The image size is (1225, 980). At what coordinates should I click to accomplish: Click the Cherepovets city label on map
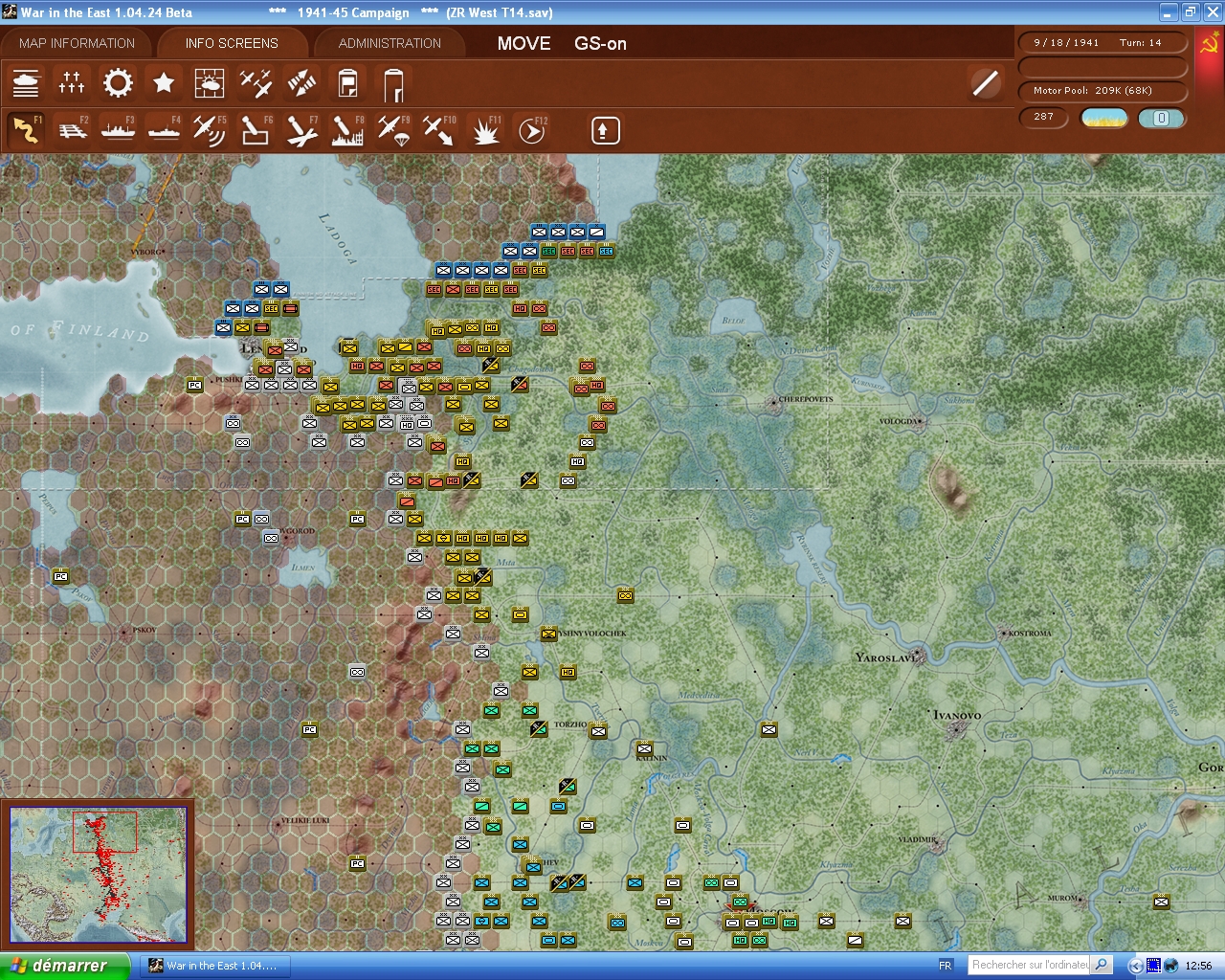pyautogui.click(x=806, y=399)
